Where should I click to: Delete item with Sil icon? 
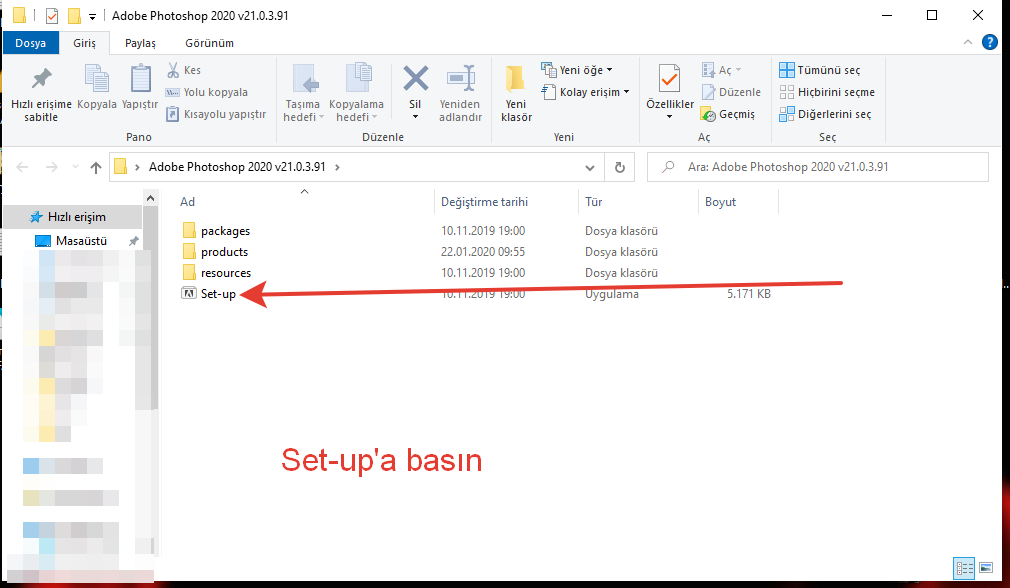[x=415, y=80]
